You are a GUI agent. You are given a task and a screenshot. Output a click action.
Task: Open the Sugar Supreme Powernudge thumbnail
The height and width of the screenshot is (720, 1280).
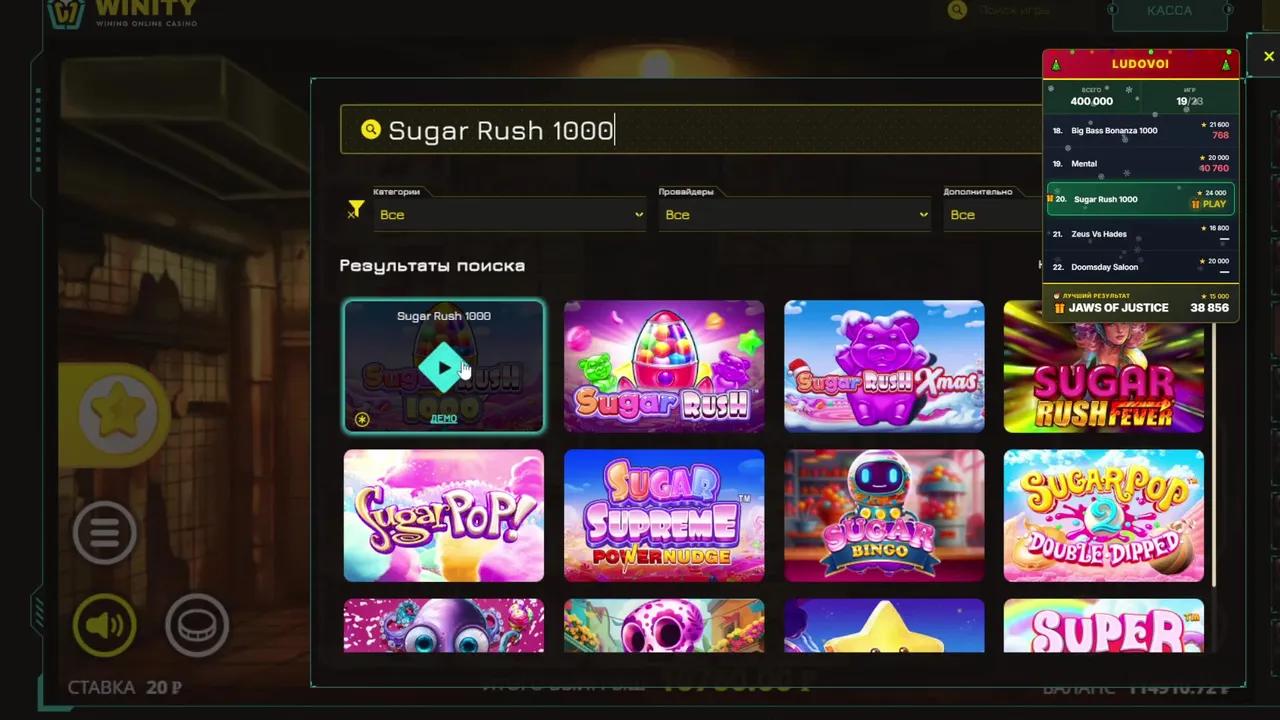664,515
